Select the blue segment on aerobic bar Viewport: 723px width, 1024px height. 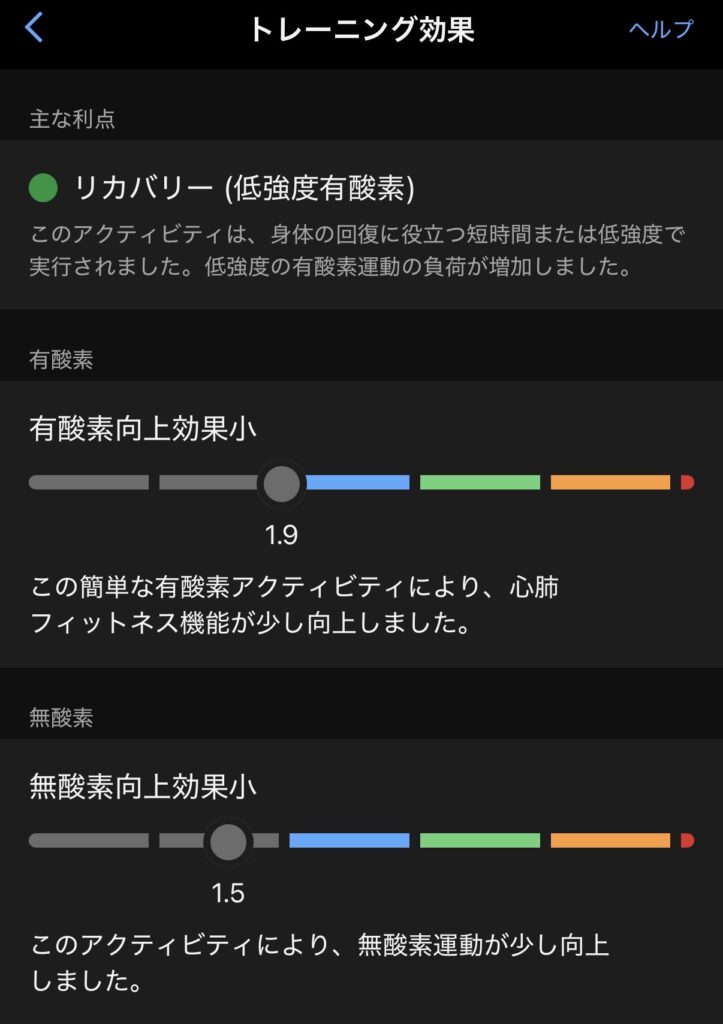tap(357, 483)
